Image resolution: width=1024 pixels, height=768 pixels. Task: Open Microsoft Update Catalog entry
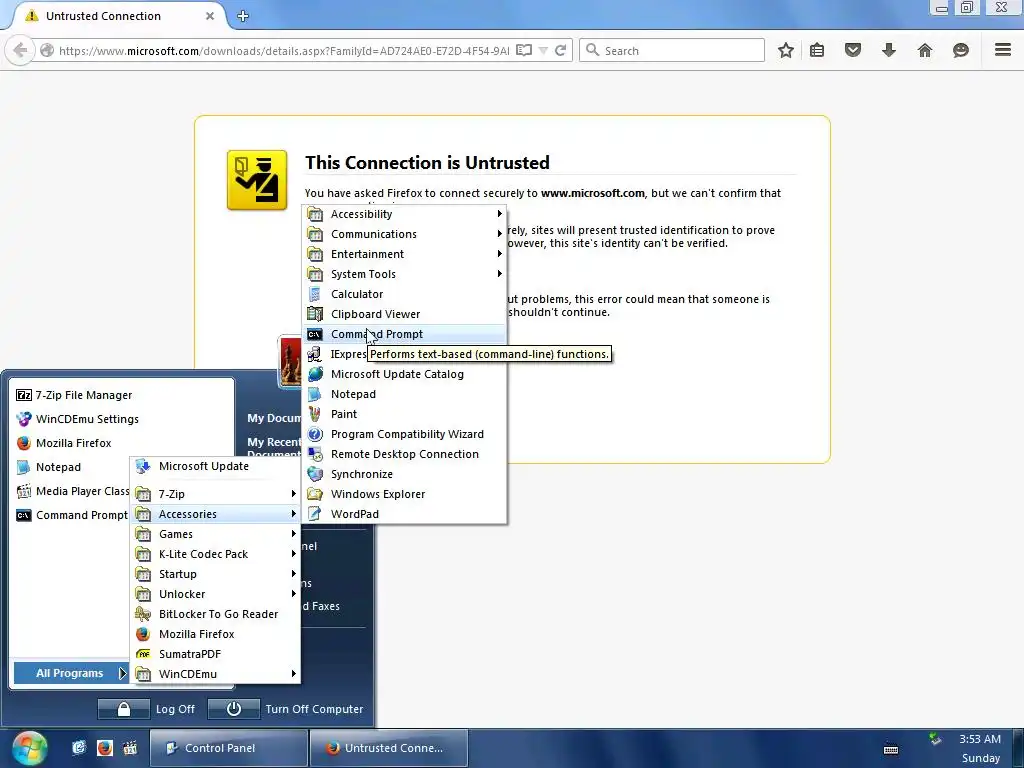[x=405, y=374]
